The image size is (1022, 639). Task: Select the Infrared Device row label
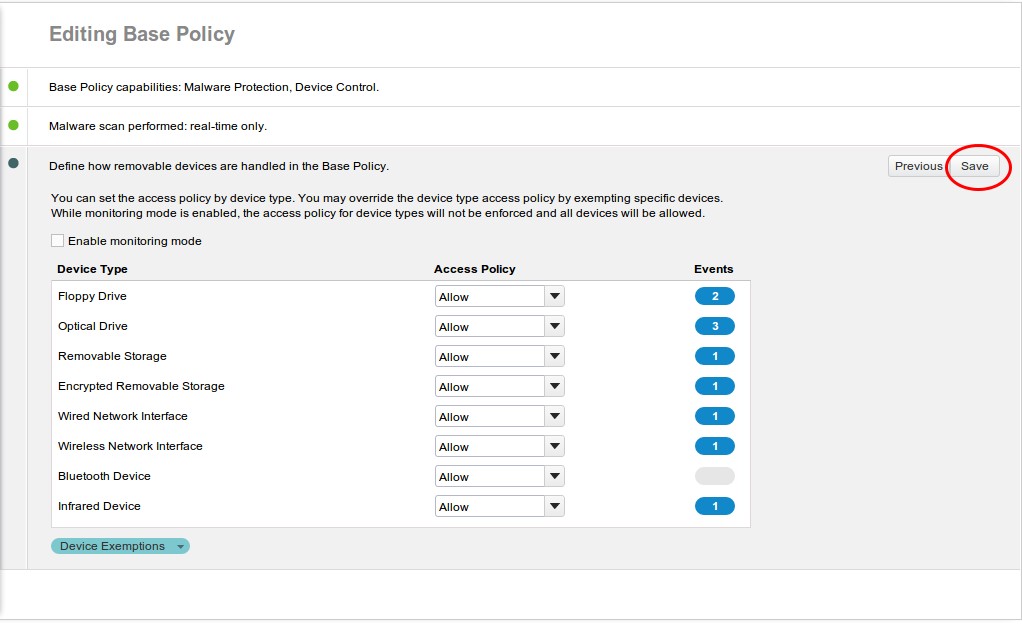[x=99, y=506]
